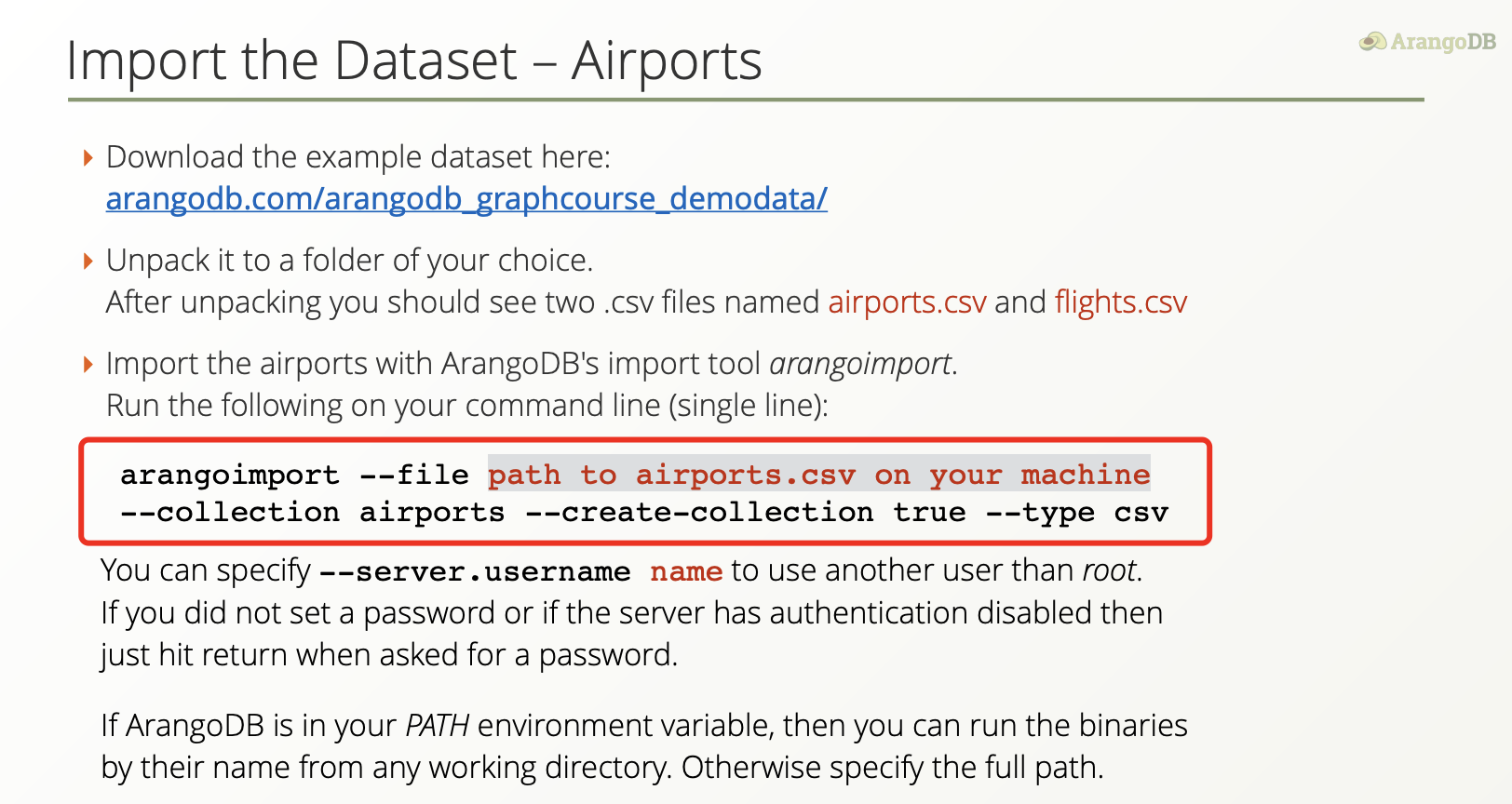Click the --server.username option text

pyautogui.click(x=475, y=571)
